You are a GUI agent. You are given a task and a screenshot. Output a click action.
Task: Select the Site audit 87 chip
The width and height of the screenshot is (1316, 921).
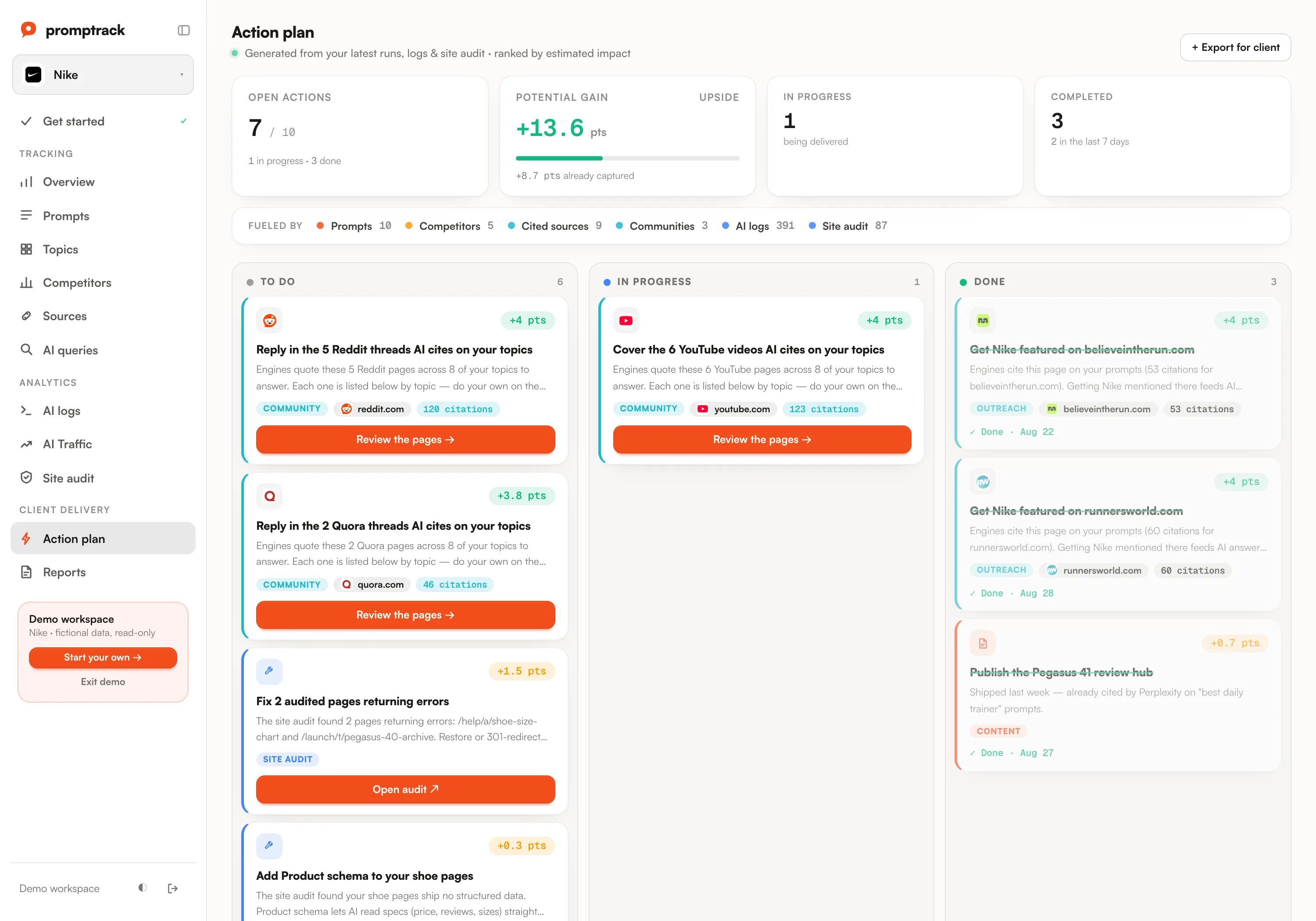click(848, 226)
